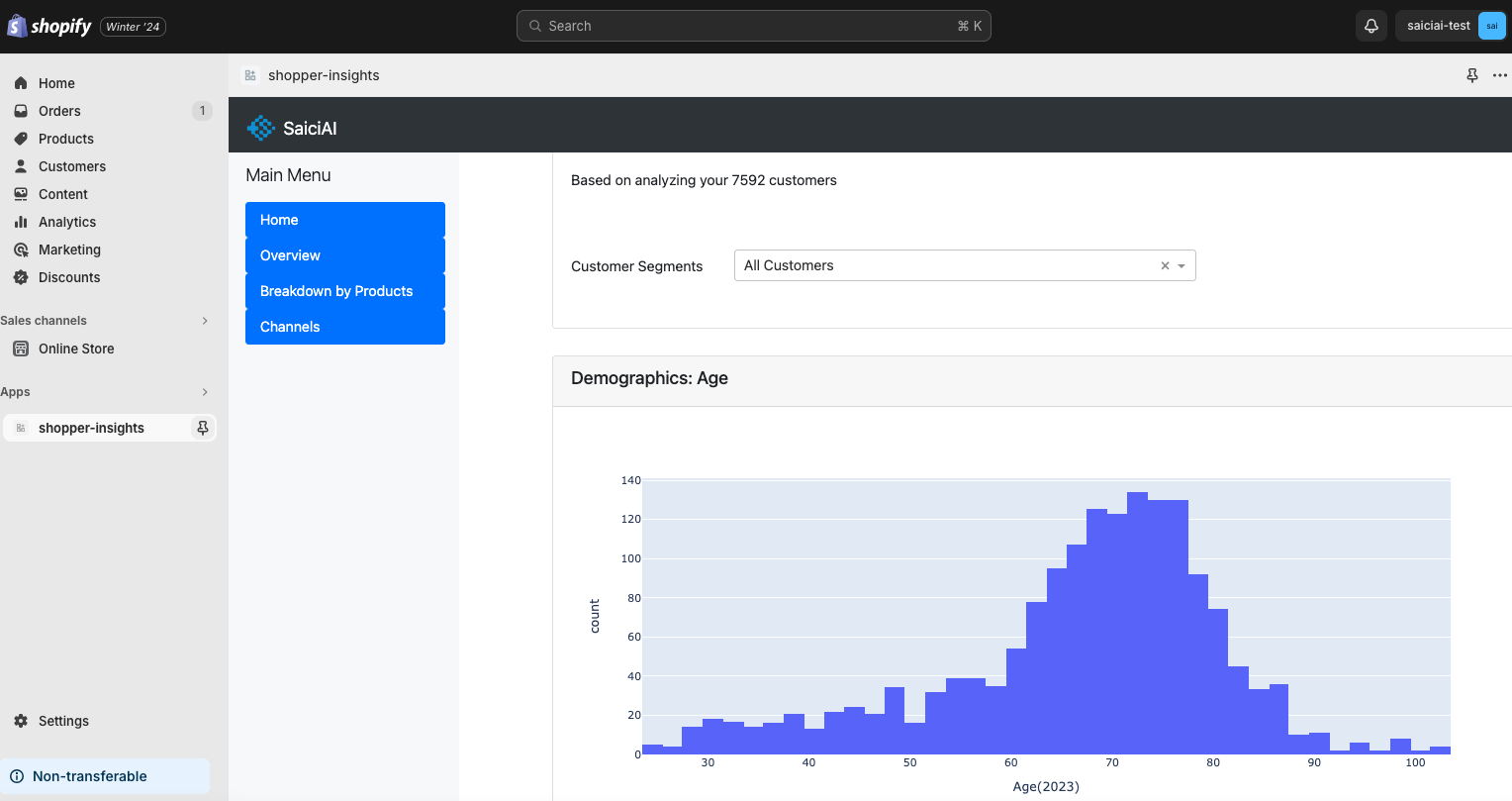This screenshot has width=1512, height=801.
Task: Open Channels in the Main Menu
Action: [x=345, y=327]
